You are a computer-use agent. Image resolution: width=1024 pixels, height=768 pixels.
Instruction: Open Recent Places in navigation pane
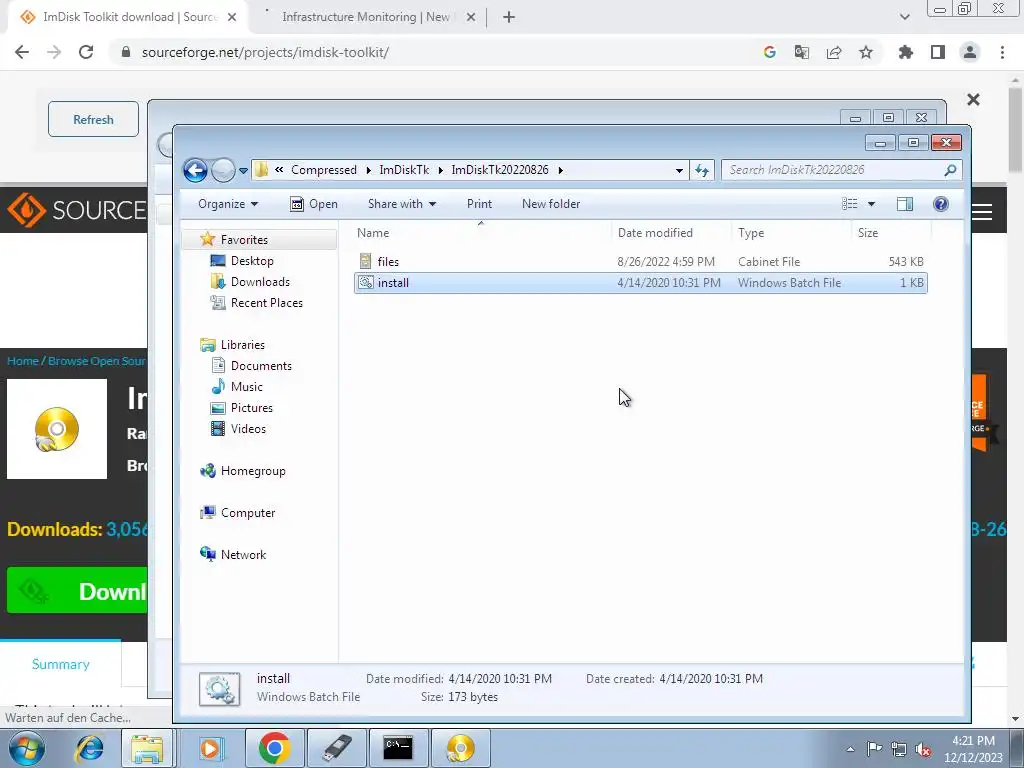point(266,302)
